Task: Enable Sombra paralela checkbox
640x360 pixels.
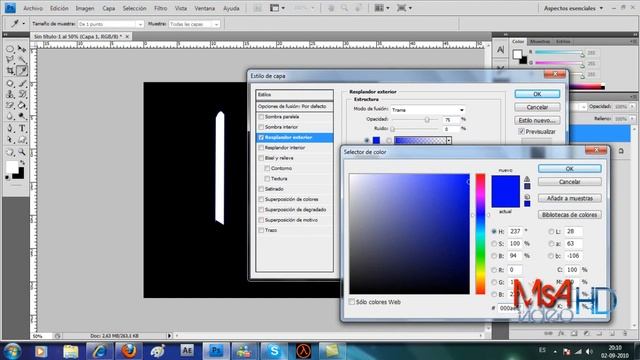Action: pos(261,117)
